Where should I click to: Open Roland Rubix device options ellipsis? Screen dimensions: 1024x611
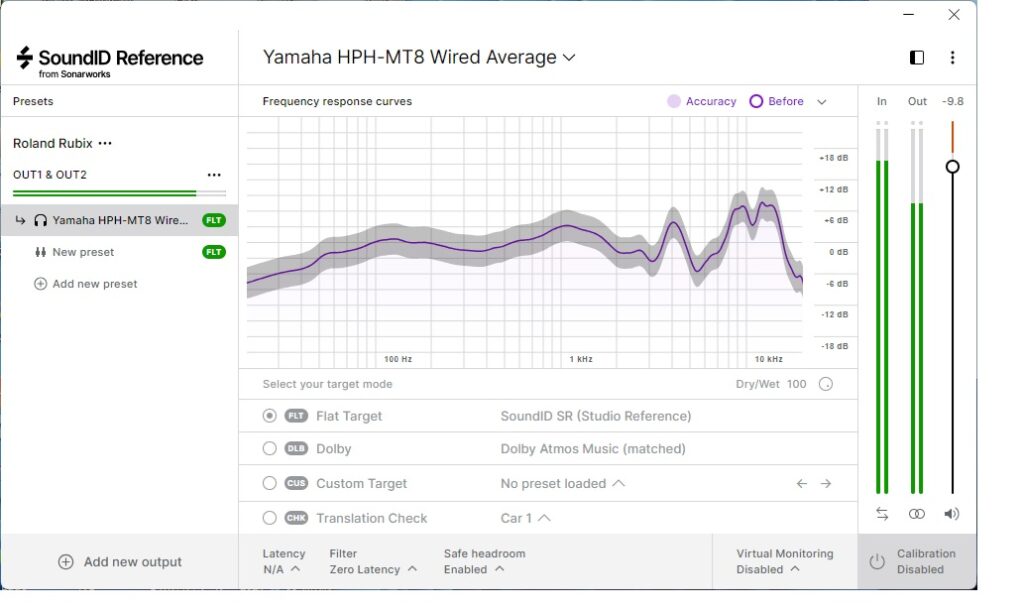pos(105,144)
